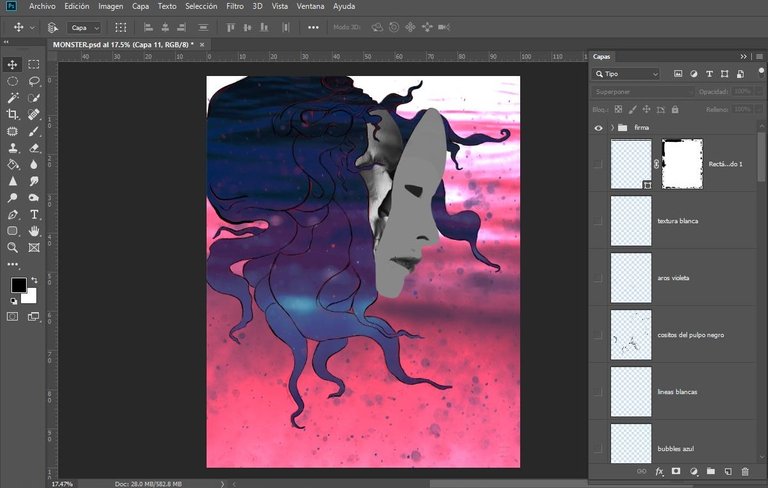Align left edges icon in options bar
Image resolution: width=768 pixels, height=488 pixels.
pos(148,27)
